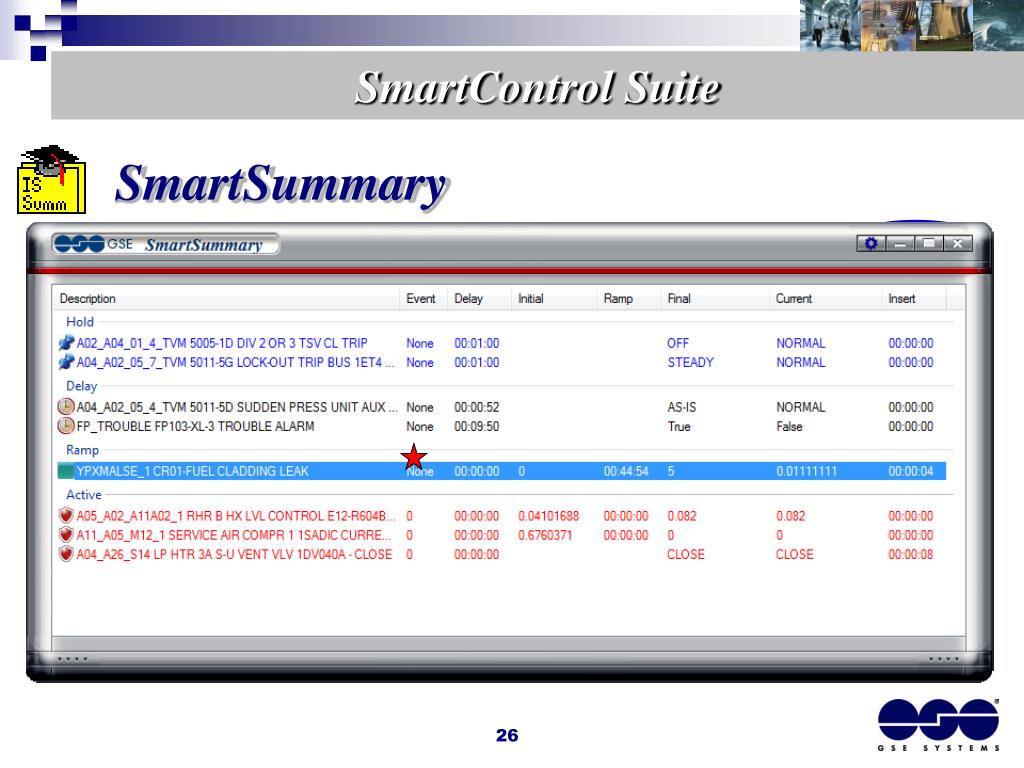Image resolution: width=1024 pixels, height=768 pixels.
Task: Select A04_A02_05_4_TVM SUDDEN PRESS UNIT AUX row
Action: [502, 407]
